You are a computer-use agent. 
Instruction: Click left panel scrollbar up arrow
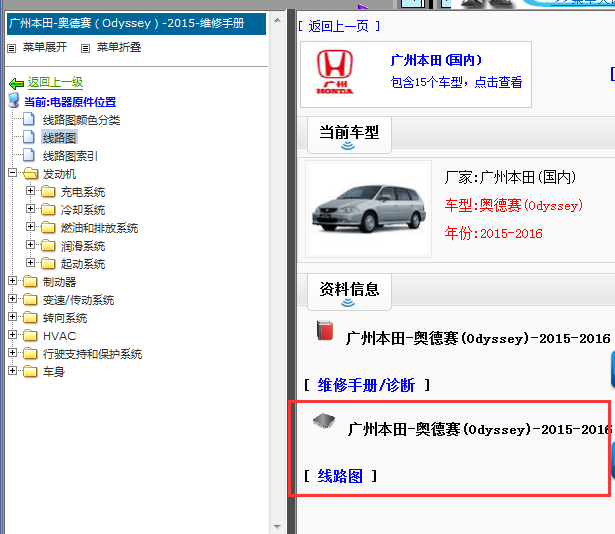click(277, 20)
